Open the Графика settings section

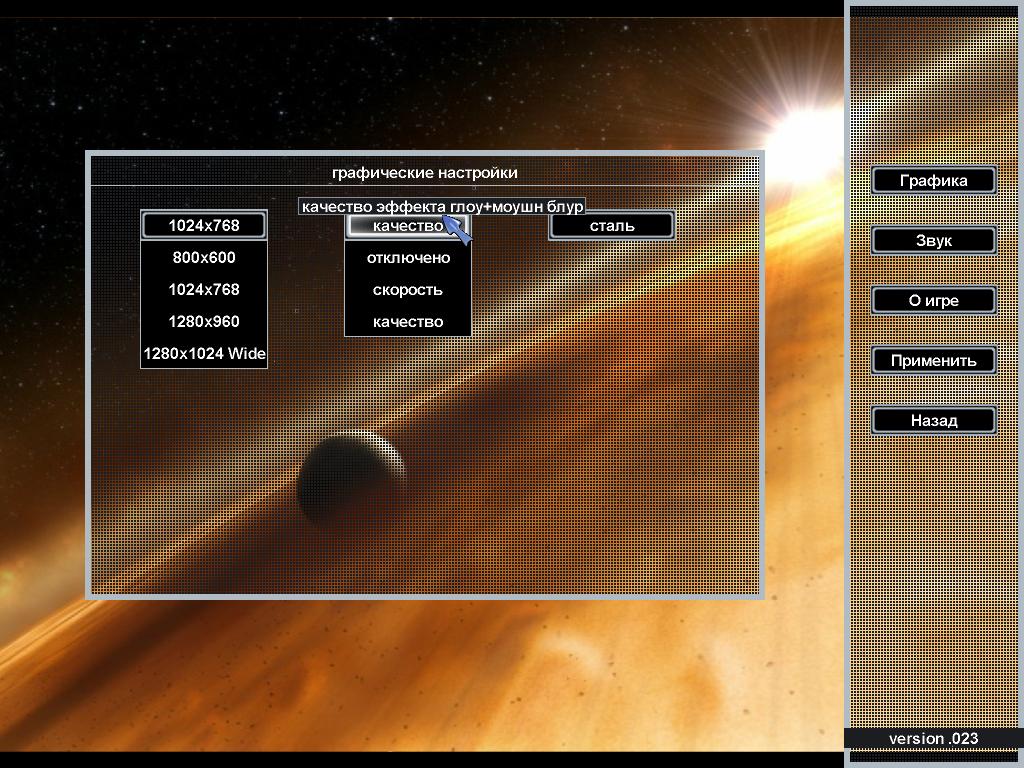click(933, 181)
